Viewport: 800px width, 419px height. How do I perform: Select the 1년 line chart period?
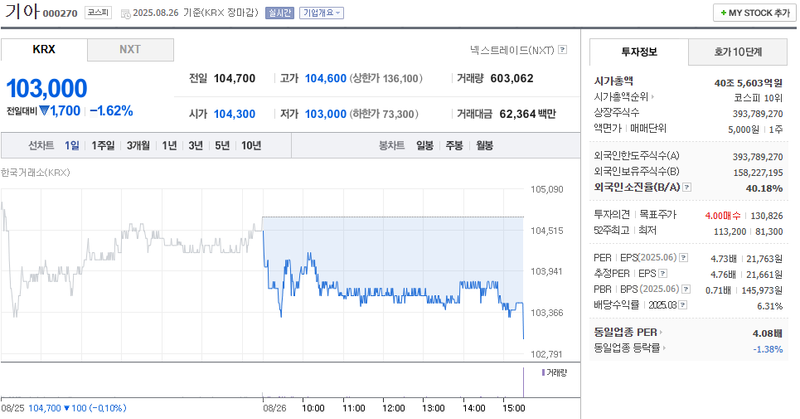[x=169, y=145]
